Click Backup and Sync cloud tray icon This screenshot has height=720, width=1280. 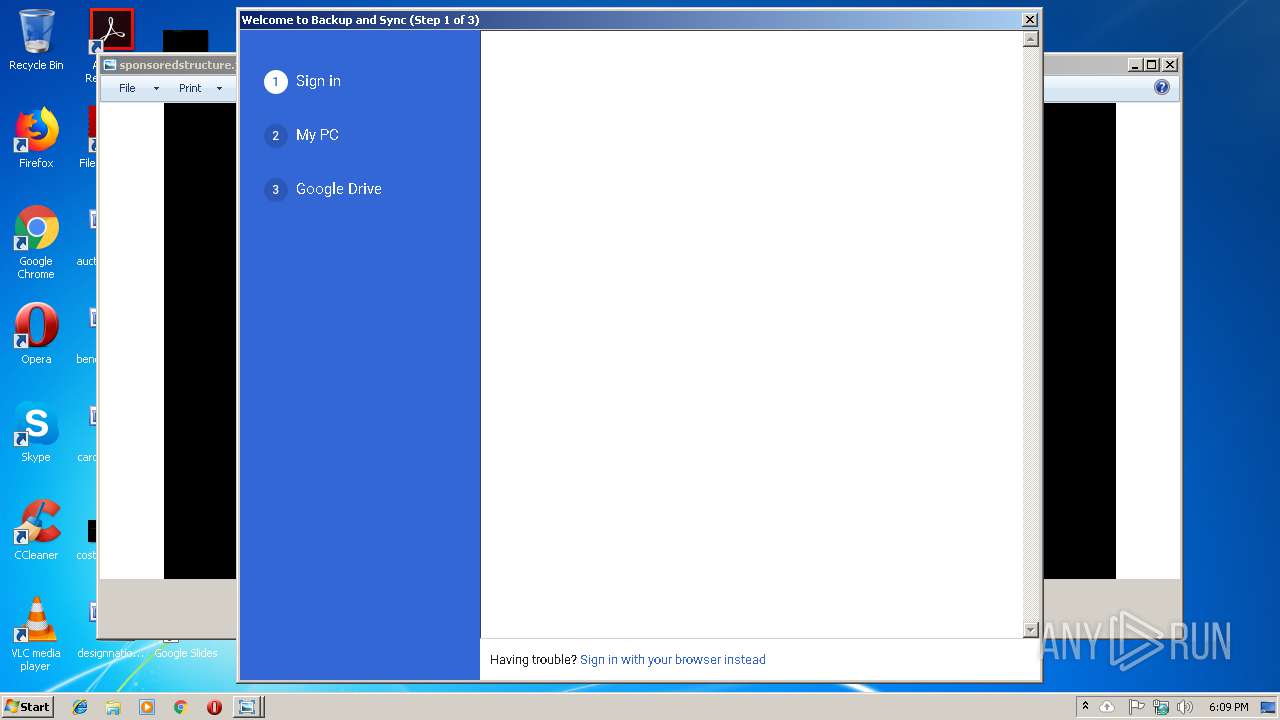coord(1107,707)
